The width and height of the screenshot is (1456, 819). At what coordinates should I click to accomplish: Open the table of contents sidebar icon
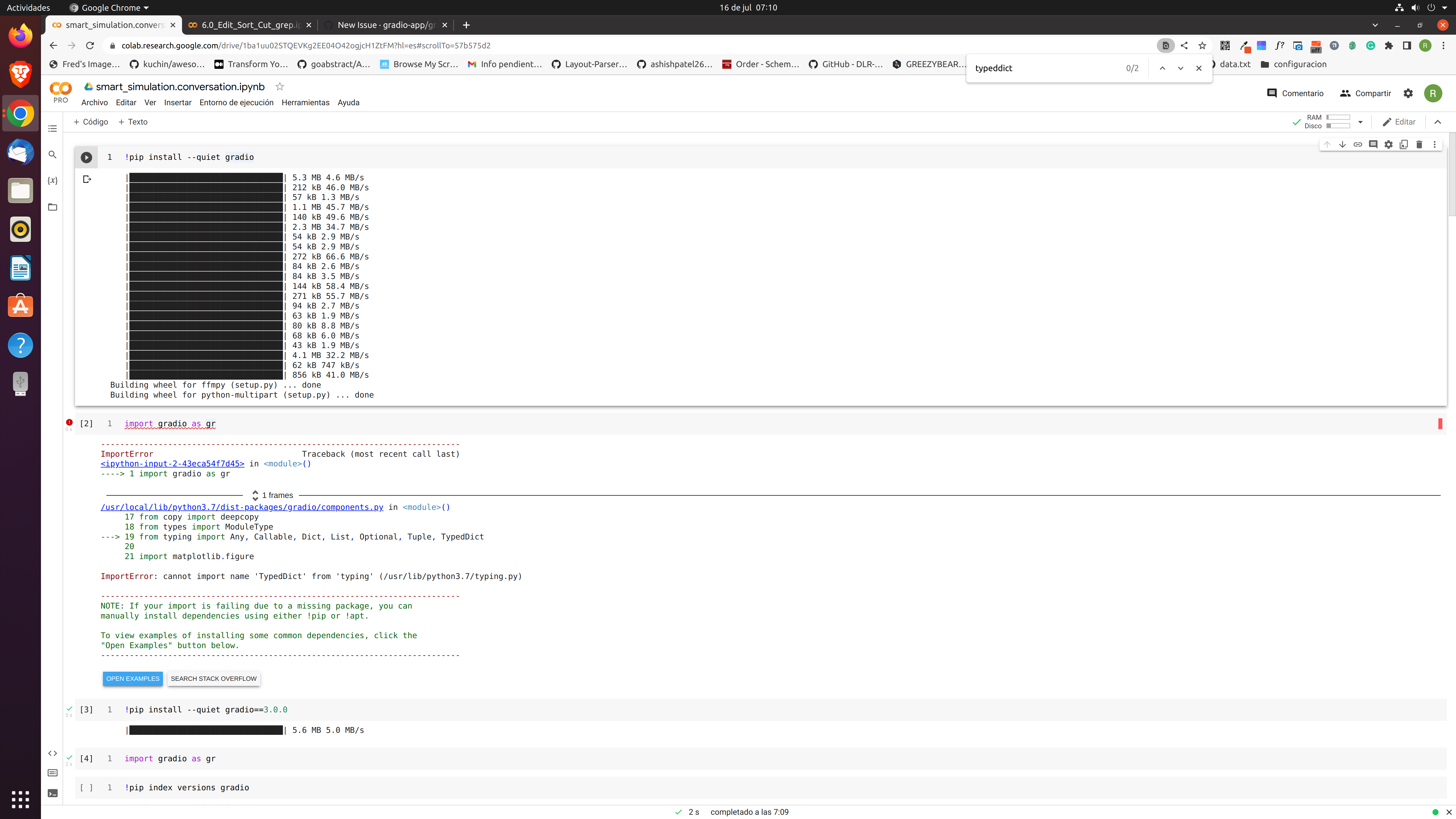click(53, 129)
